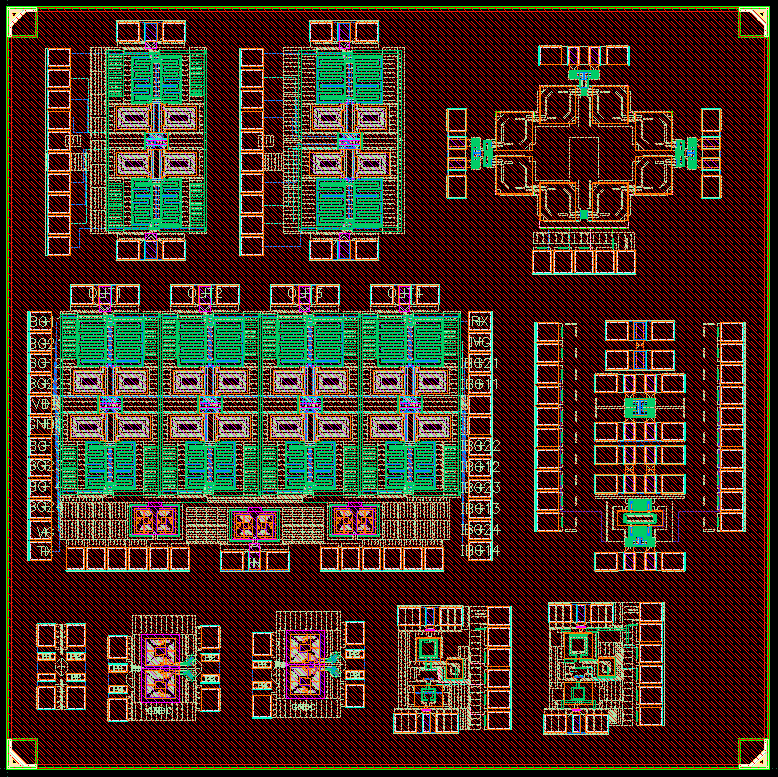The width and height of the screenshot is (778, 777).
Task: Click the center of the cross-shaped structure
Action: pos(583,154)
